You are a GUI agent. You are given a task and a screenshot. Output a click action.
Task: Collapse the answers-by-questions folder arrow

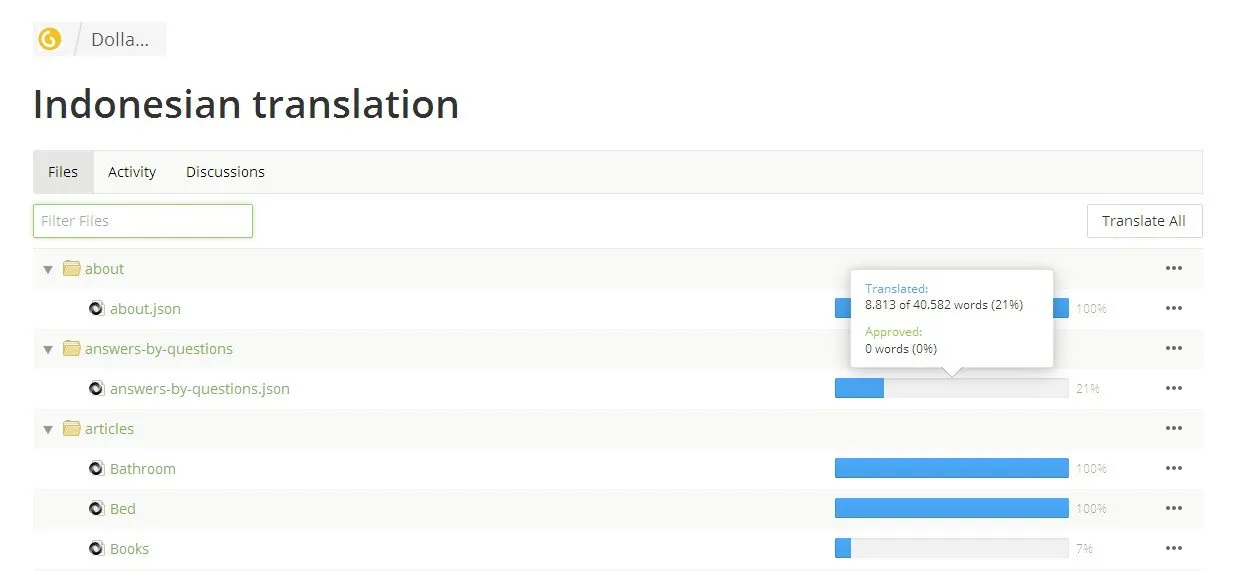click(x=48, y=349)
